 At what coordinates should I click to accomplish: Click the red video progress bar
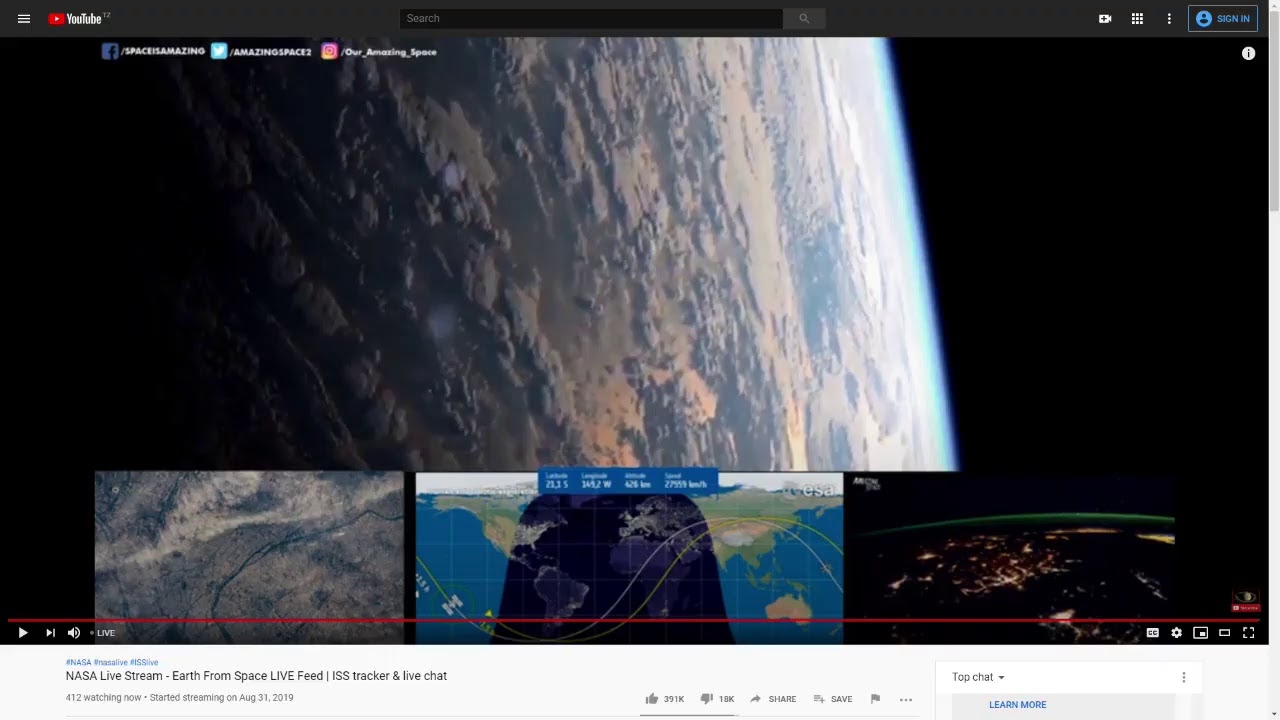click(x=634, y=620)
